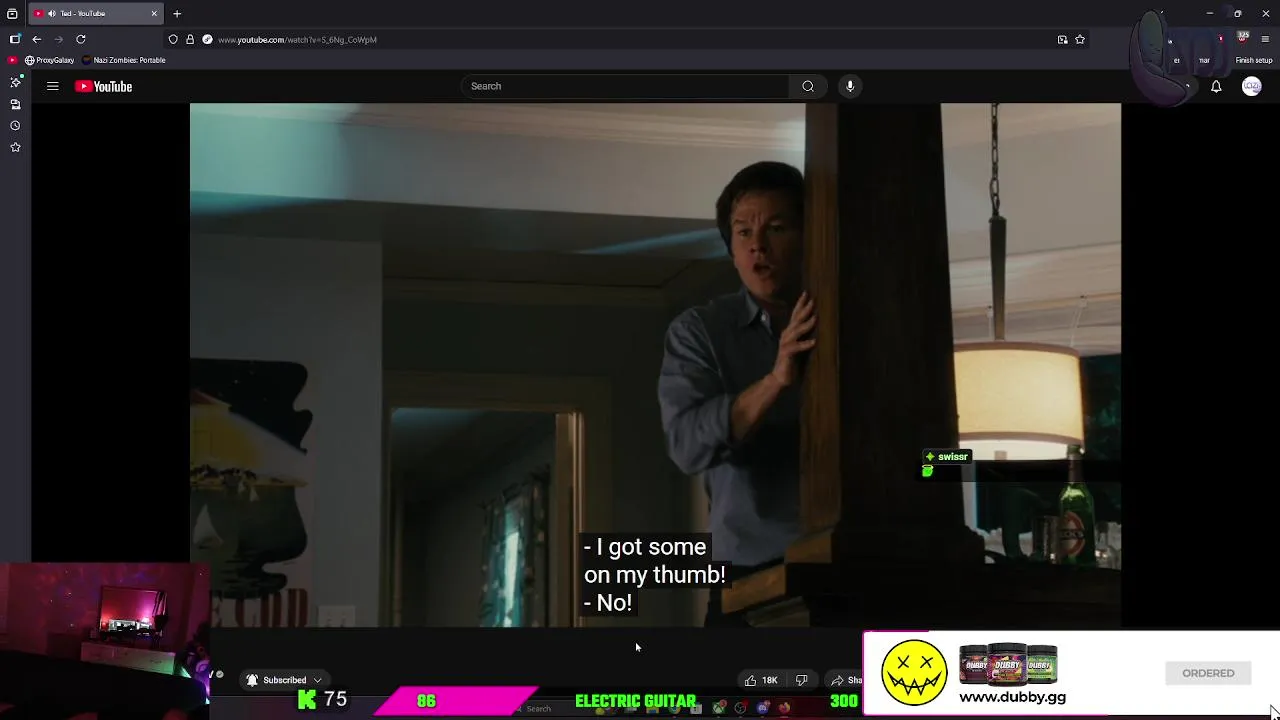Click the YouTube search field

point(625,86)
